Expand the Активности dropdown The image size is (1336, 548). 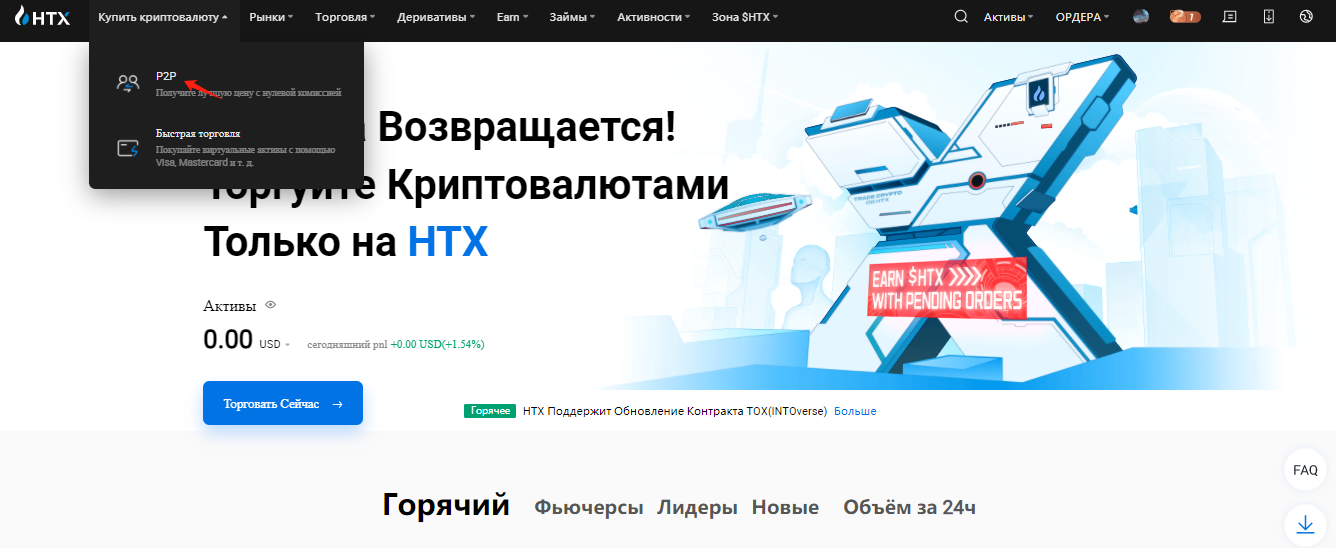[654, 17]
